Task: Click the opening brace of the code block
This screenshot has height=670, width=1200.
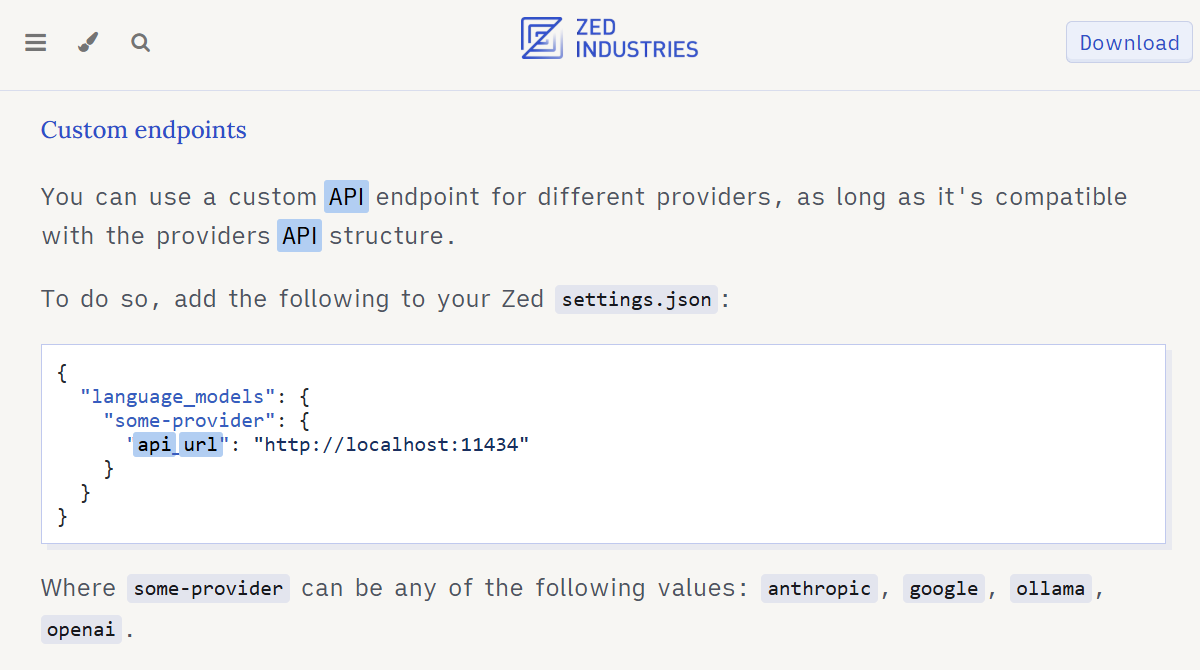Action: point(63,373)
